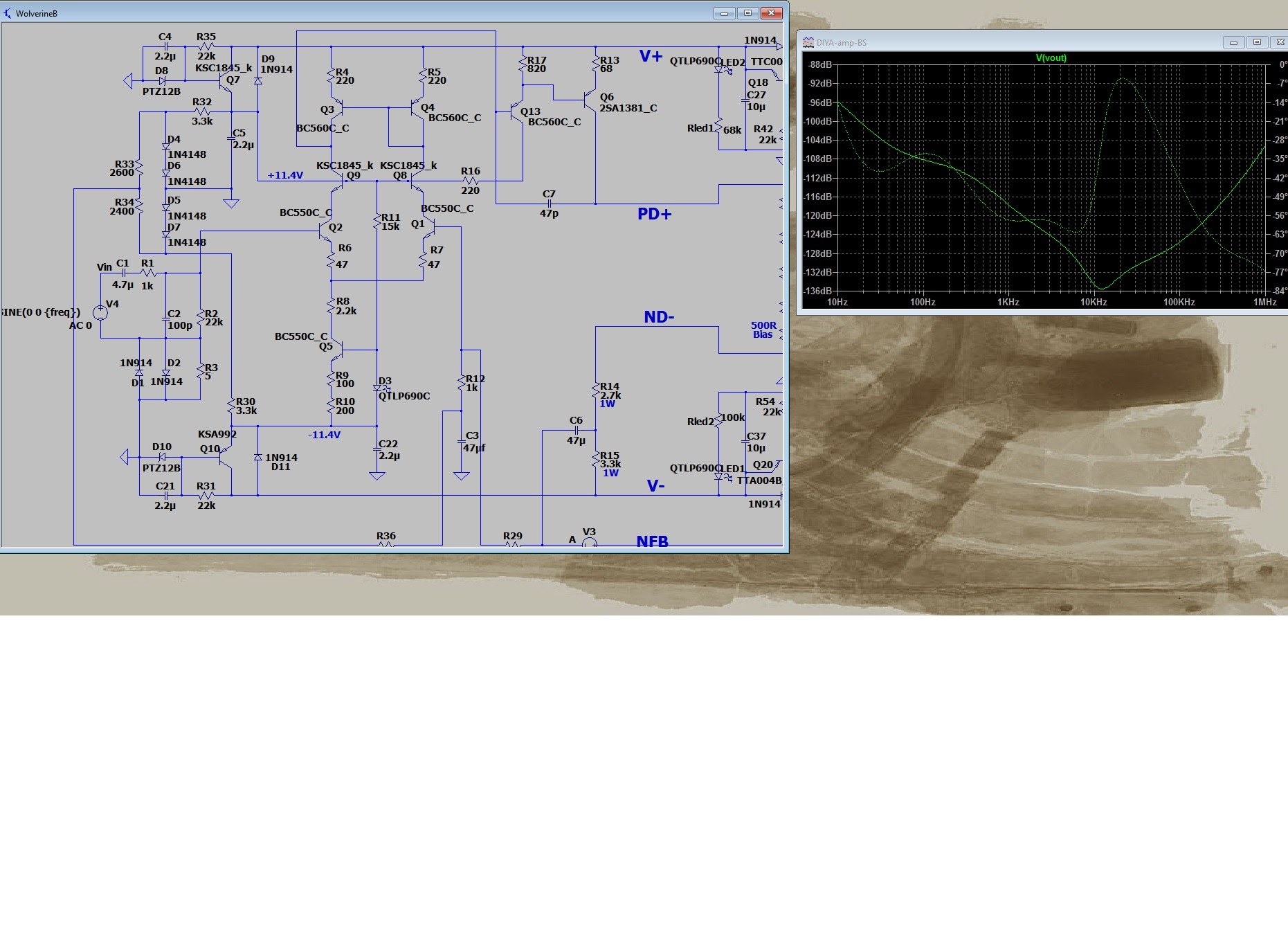Click the DIYA-amp-BS window title text
Image resolution: width=1288 pixels, height=945 pixels.
(x=842, y=43)
